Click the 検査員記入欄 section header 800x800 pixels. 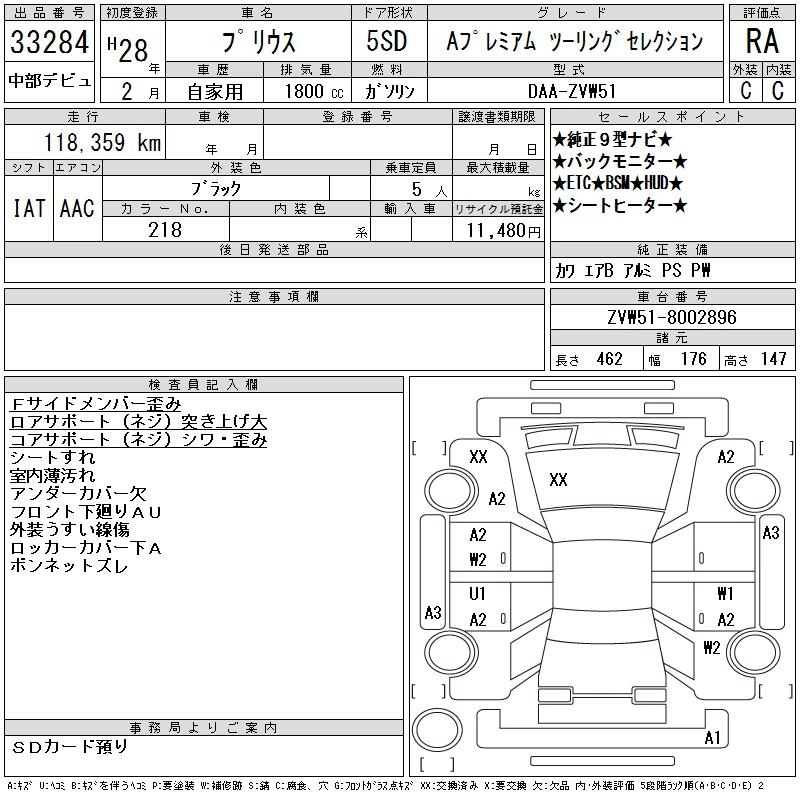click(203, 384)
